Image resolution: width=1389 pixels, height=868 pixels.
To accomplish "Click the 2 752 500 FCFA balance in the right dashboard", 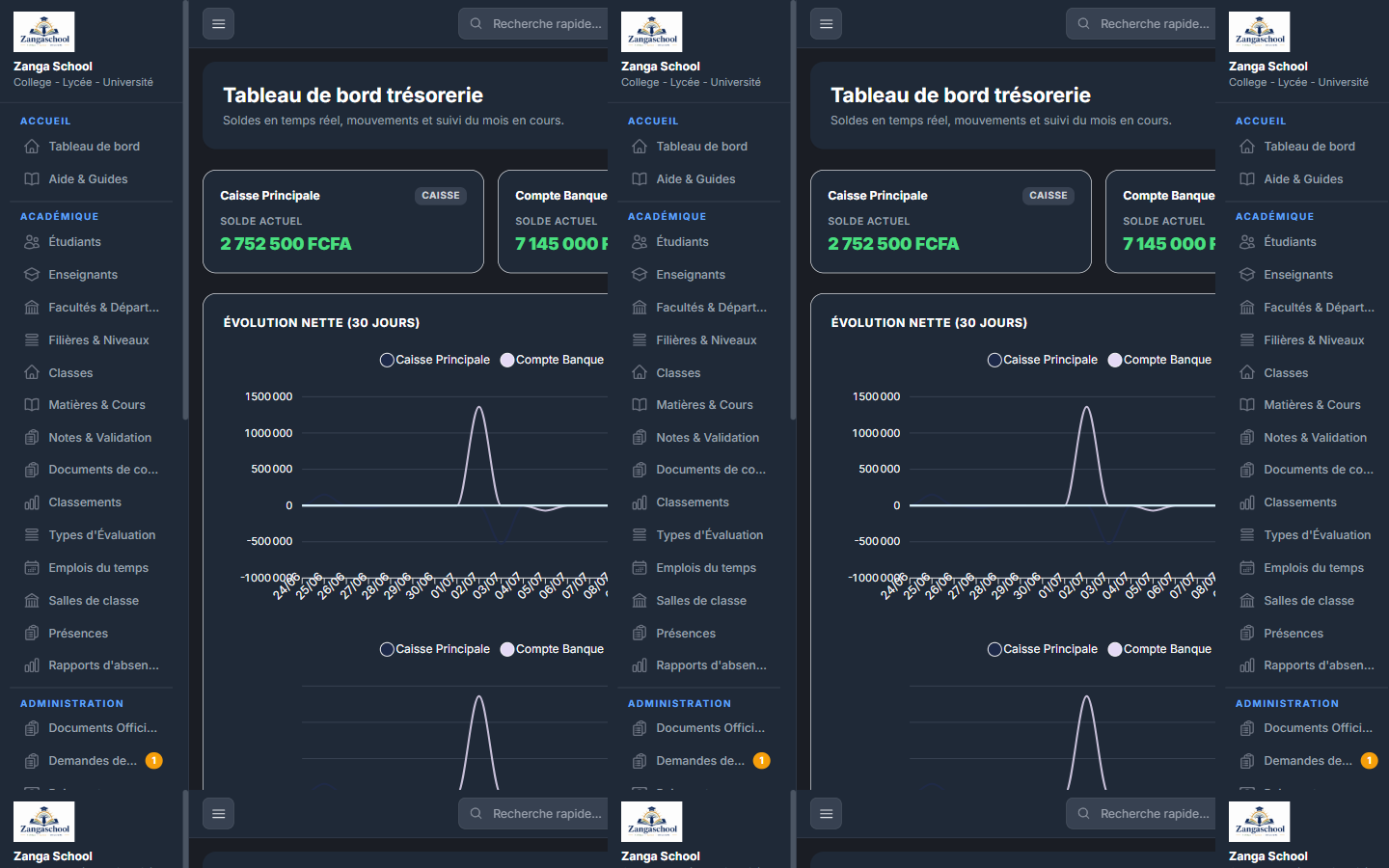I will point(893,244).
